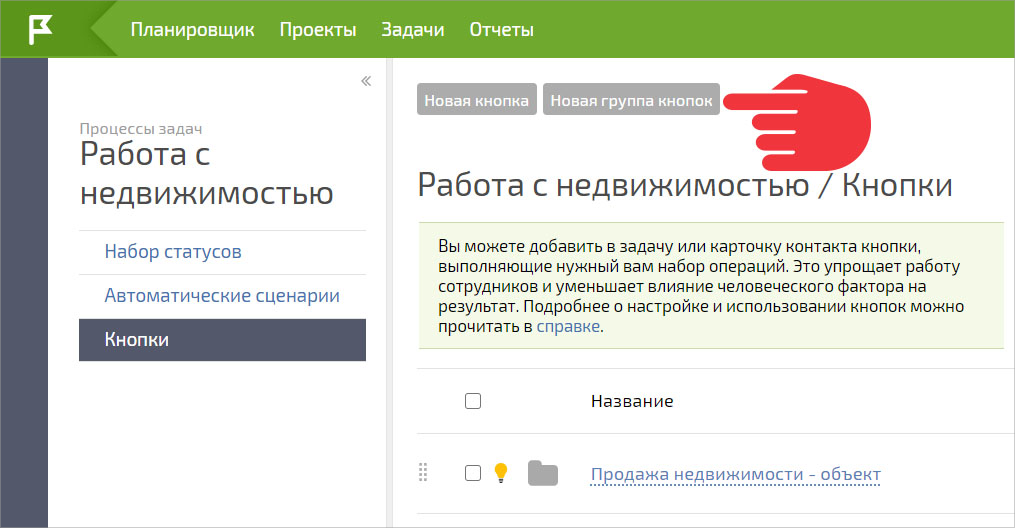
Task: Click the Процессы задач label
Action: (x=141, y=129)
